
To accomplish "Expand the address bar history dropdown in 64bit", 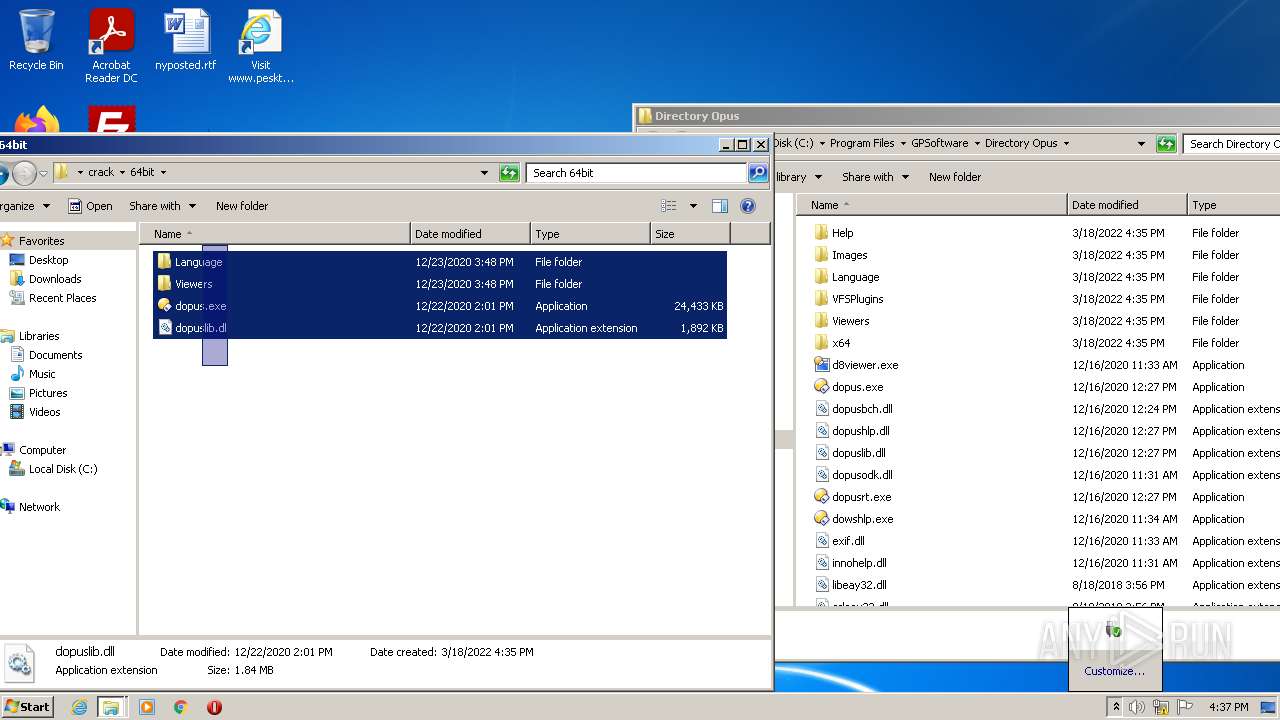I will pos(485,173).
